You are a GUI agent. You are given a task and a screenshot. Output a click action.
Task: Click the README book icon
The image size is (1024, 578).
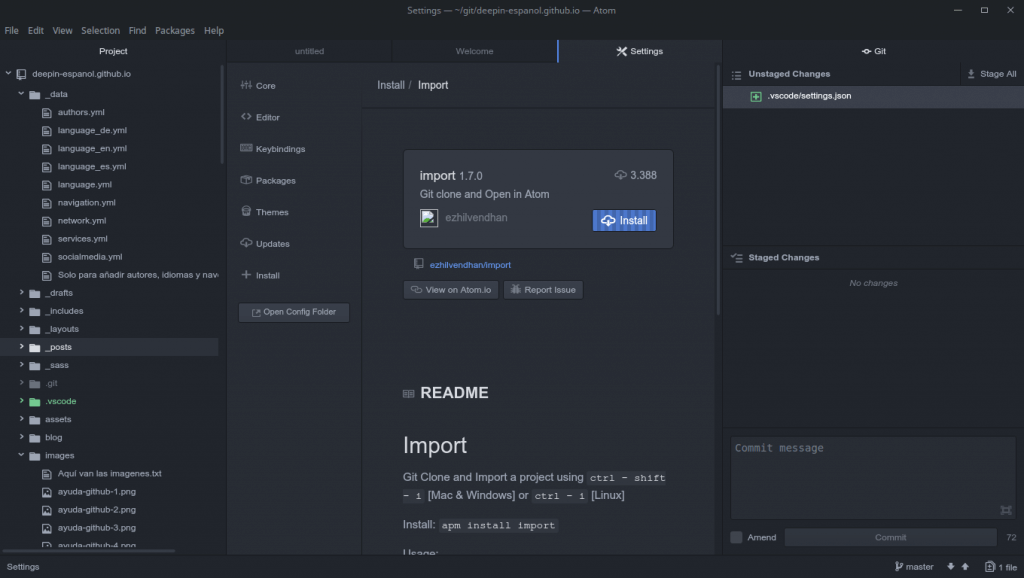(x=409, y=393)
